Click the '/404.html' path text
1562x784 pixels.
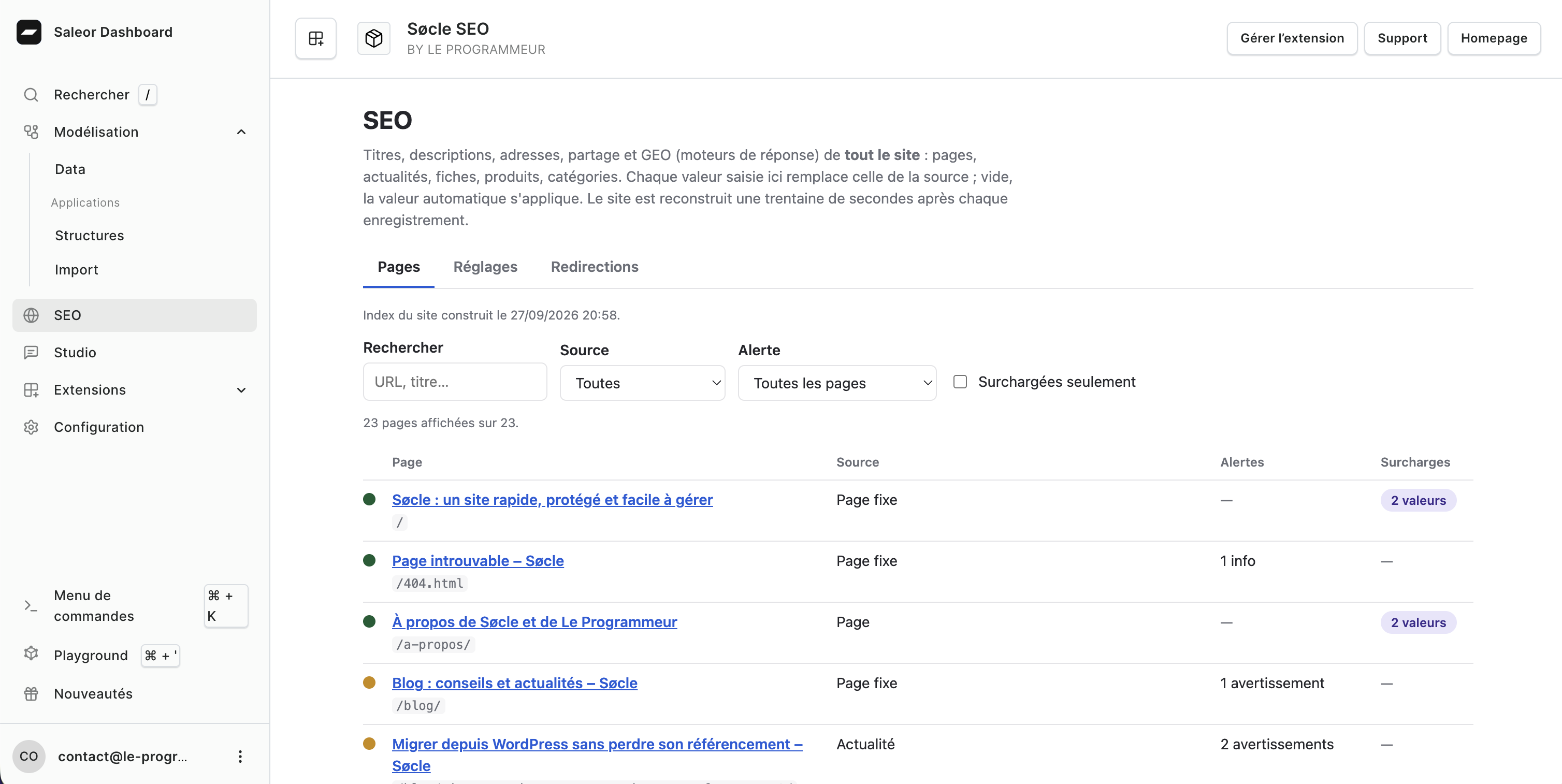click(429, 583)
